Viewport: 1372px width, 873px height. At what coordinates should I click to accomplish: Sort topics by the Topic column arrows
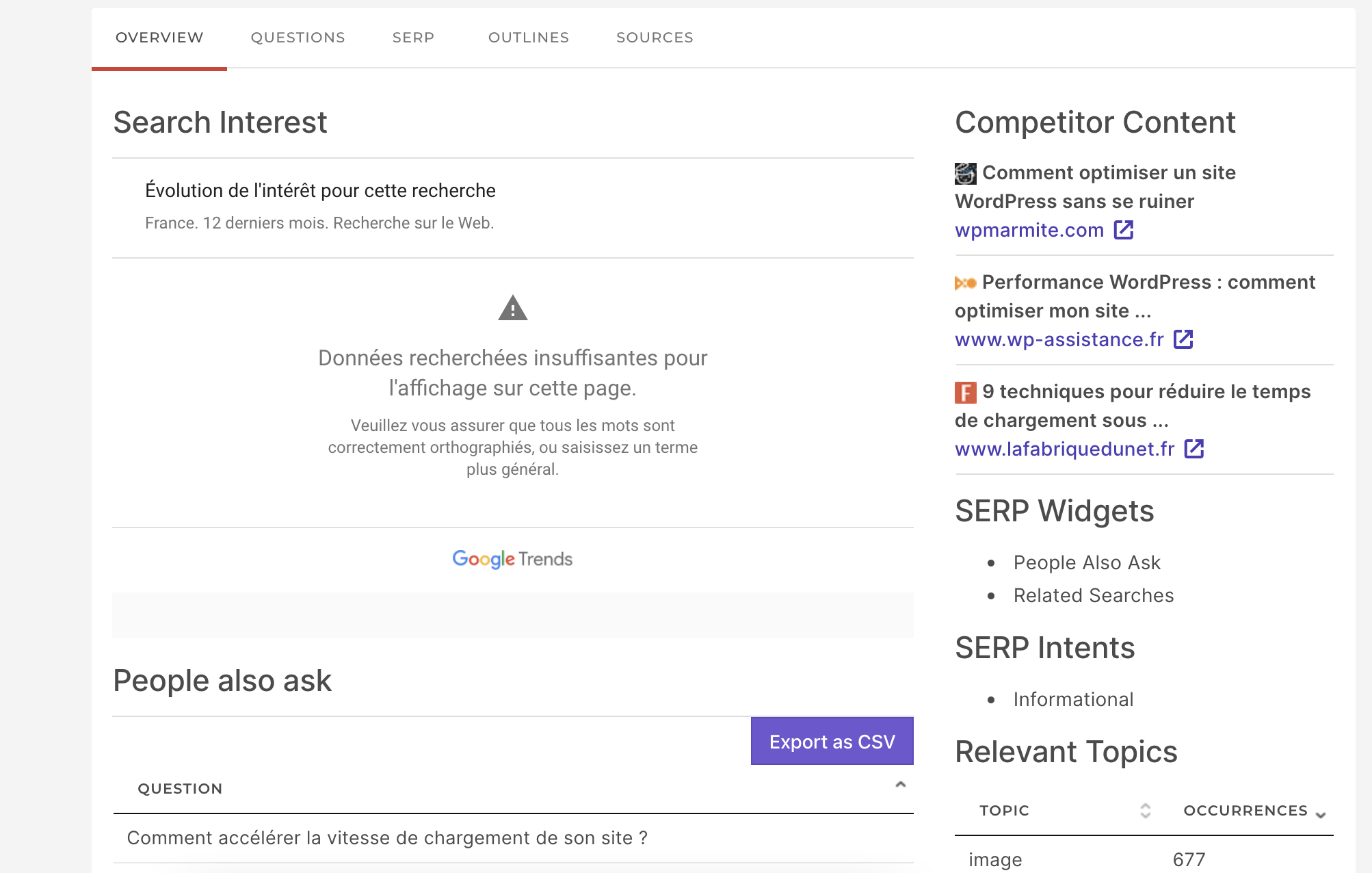(1146, 811)
